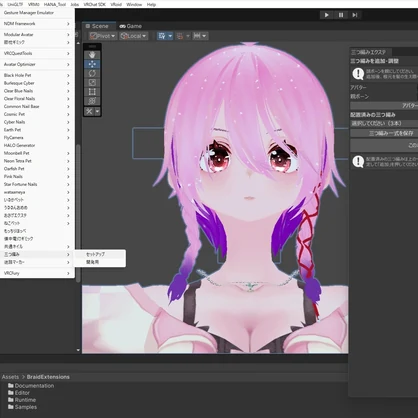This screenshot has width=418, height=418.
Task: Open the 選択してください braid dropdown
Action: [384, 123]
